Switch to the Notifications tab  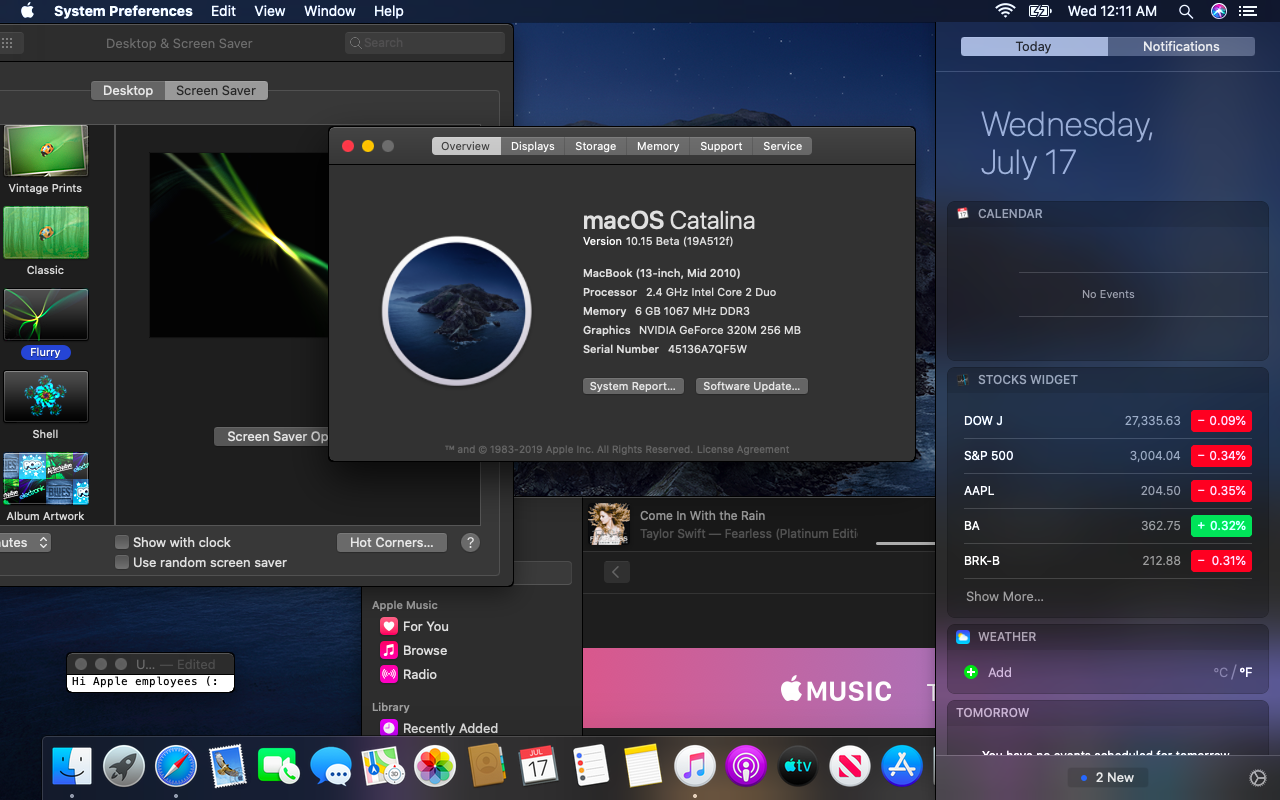1181,46
